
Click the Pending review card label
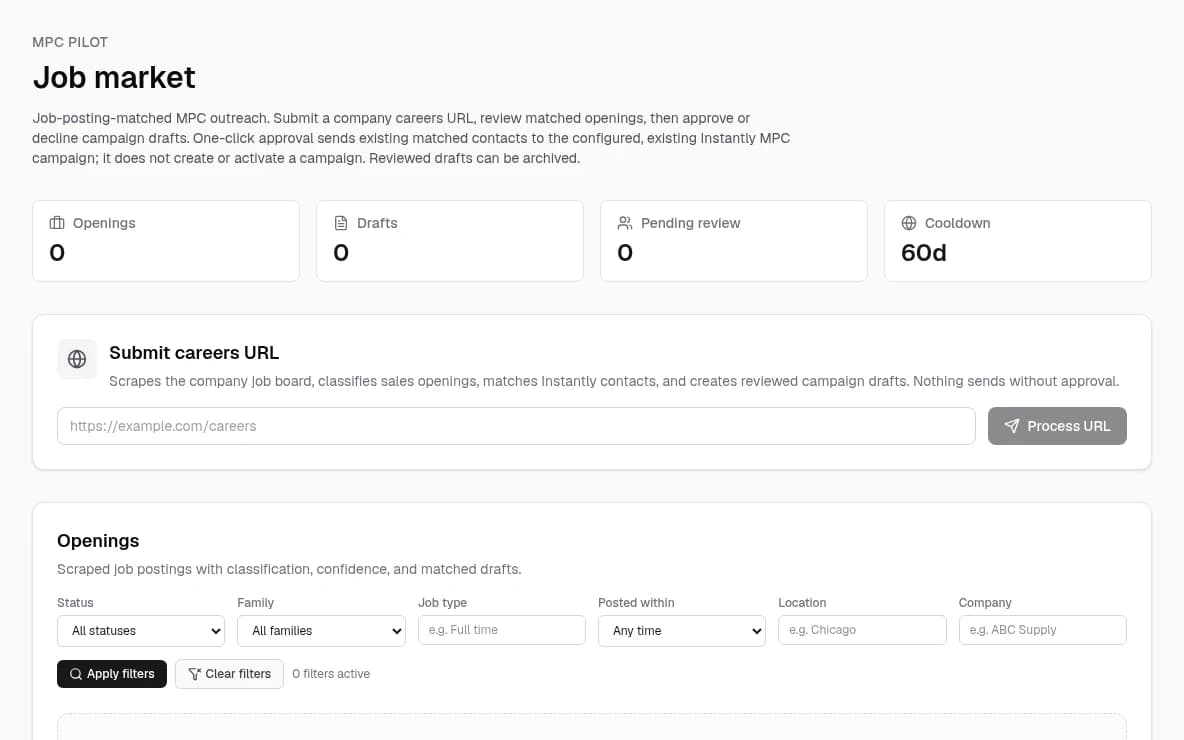690,223
